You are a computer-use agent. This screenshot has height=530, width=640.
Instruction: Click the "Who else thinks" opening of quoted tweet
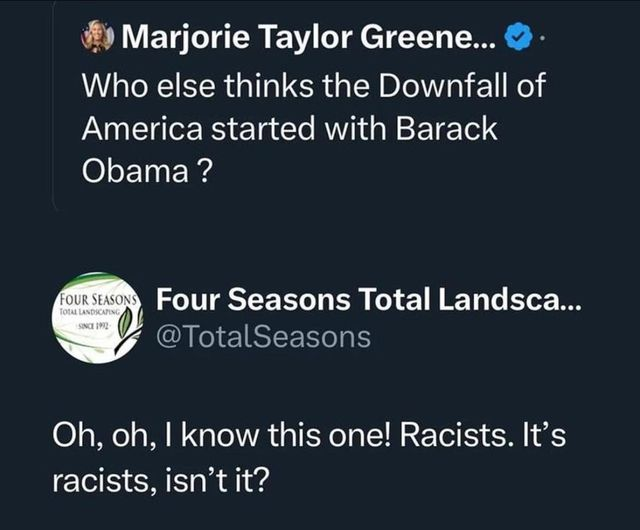click(198, 85)
